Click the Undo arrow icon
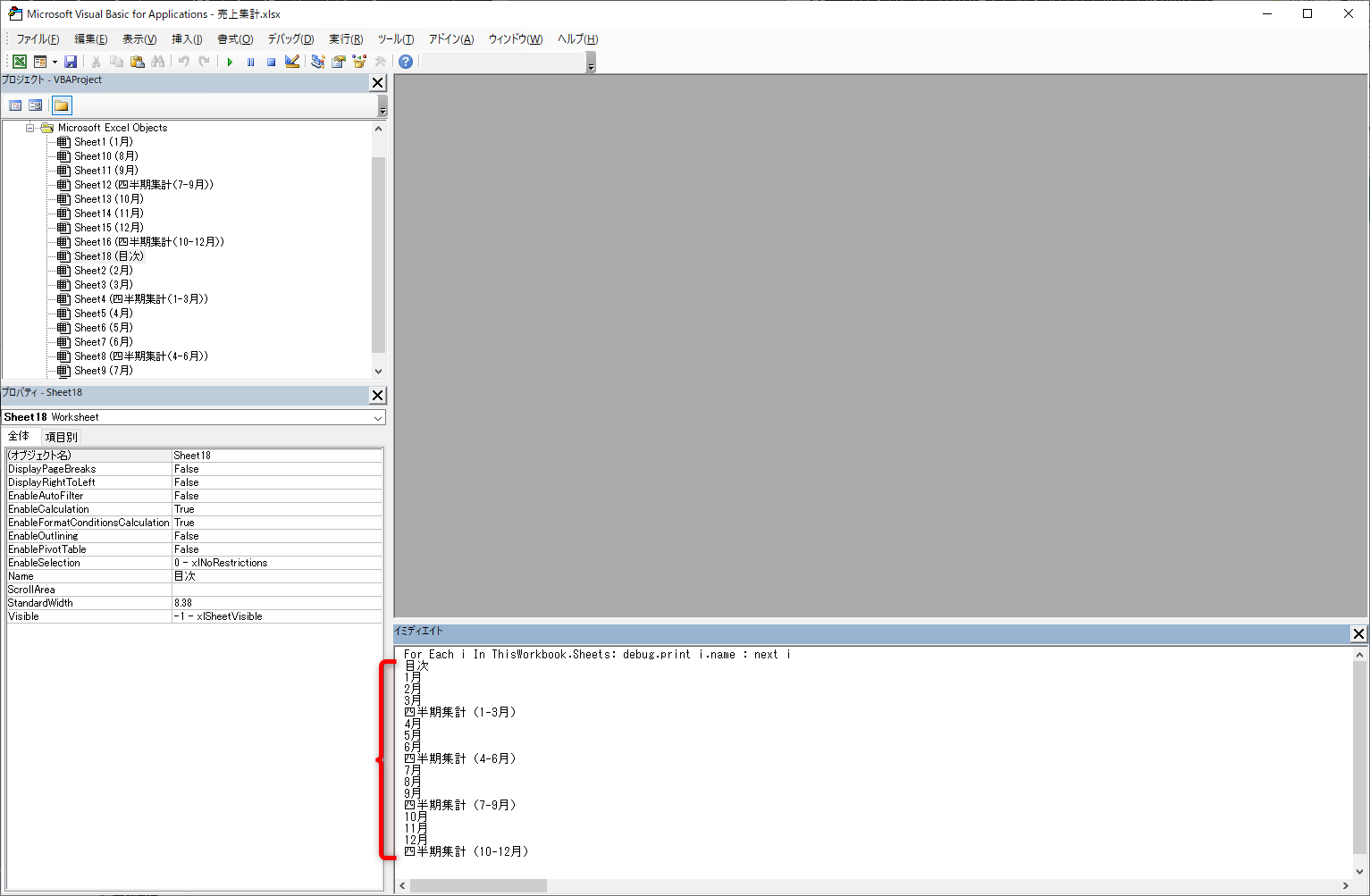1370x896 pixels. point(183,62)
